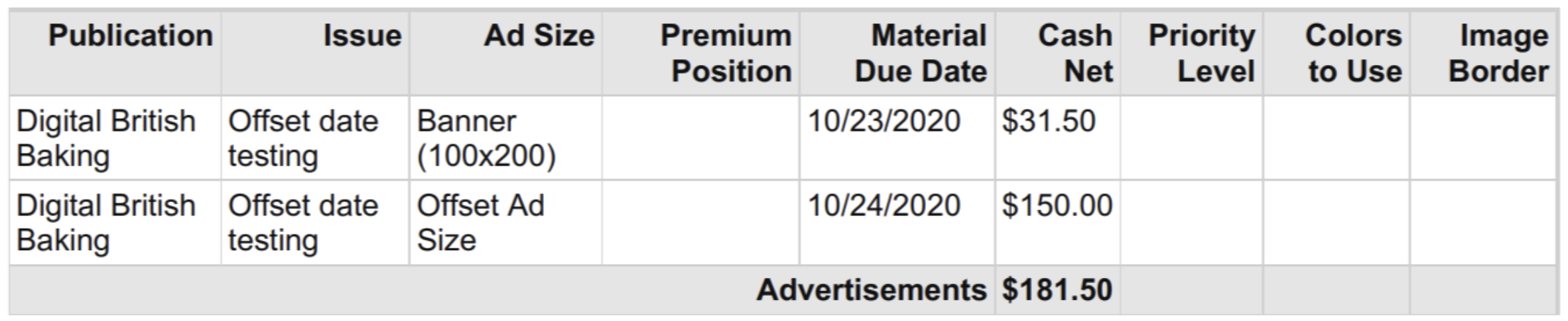Image resolution: width=1568 pixels, height=321 pixels.
Task: Click the $31.50 cash net value
Action: click(1049, 122)
